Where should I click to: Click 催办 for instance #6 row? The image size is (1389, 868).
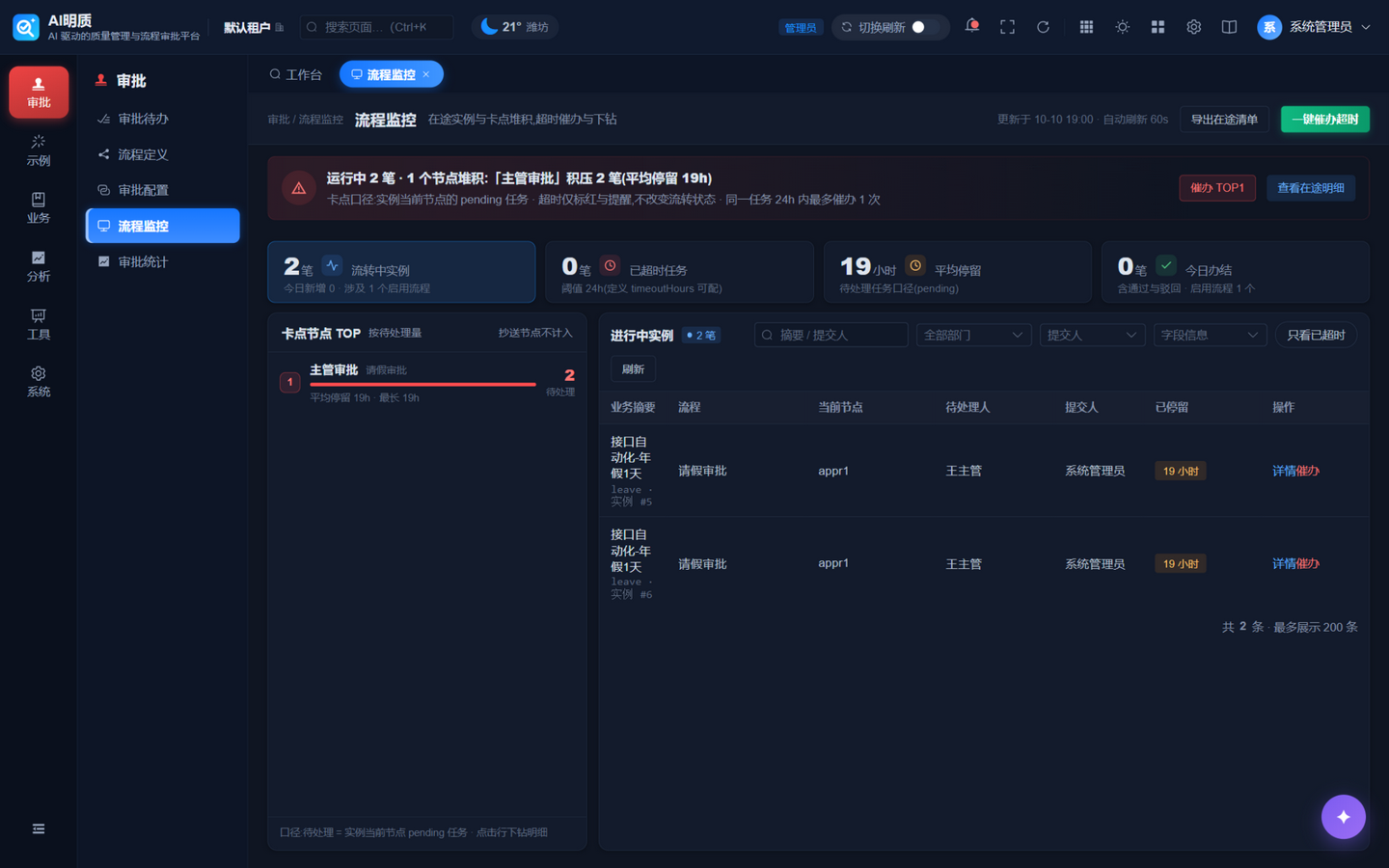coord(1308,563)
